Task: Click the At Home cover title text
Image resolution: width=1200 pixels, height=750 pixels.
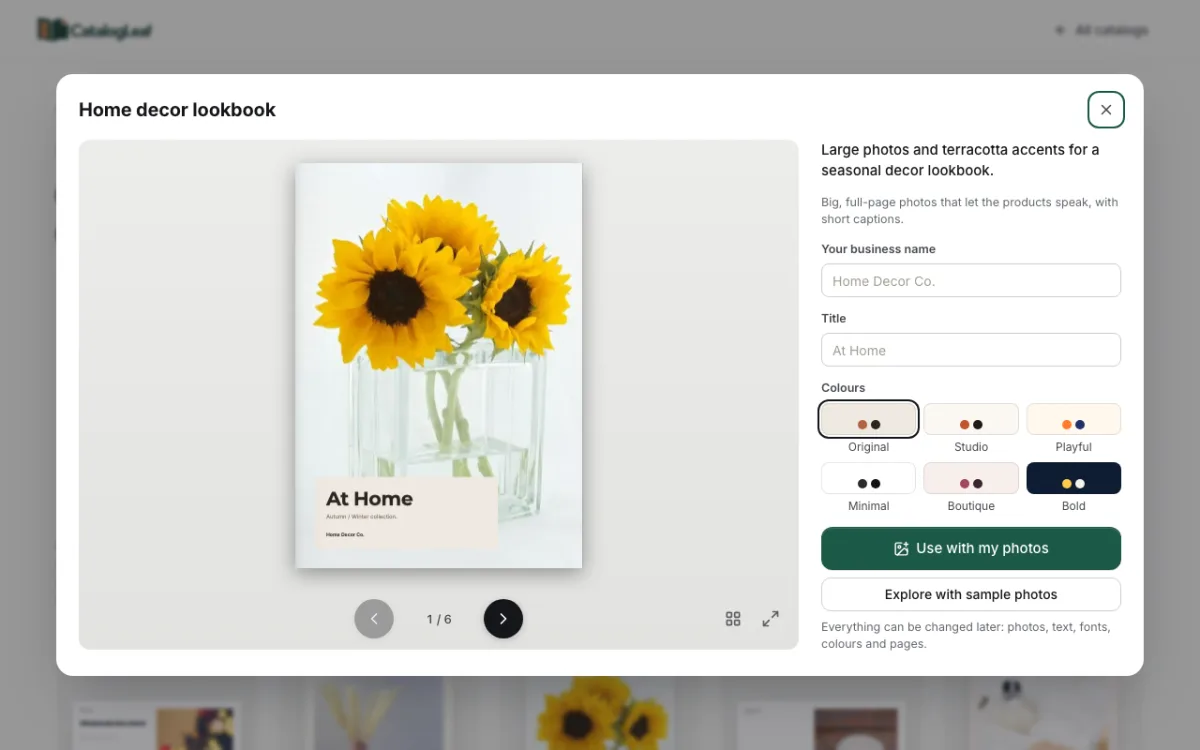Action: [x=369, y=498]
